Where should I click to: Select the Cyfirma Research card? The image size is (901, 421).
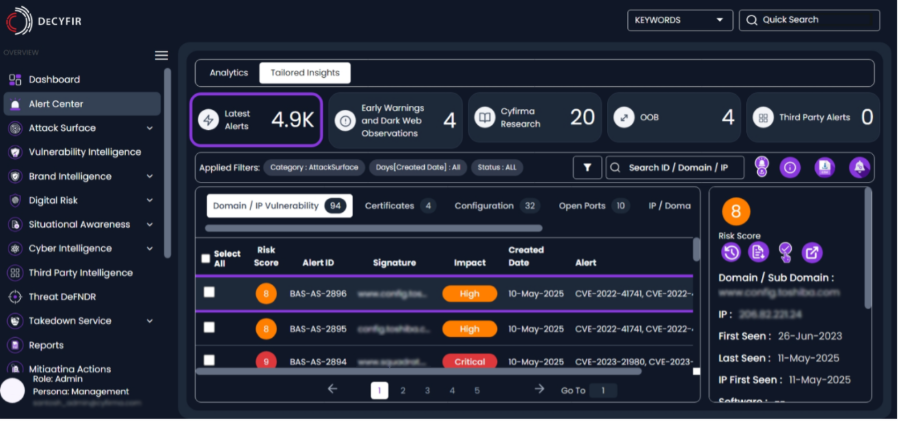(535, 118)
